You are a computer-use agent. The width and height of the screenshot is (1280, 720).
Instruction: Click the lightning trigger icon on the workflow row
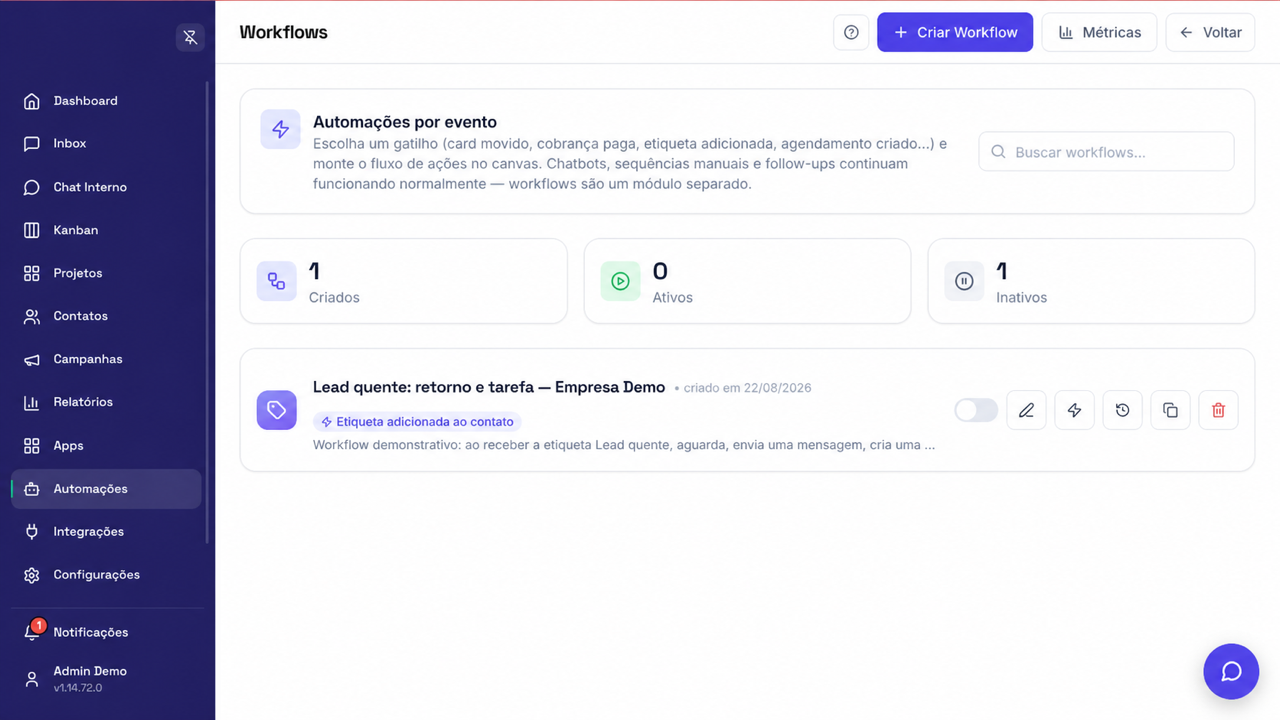(1074, 410)
